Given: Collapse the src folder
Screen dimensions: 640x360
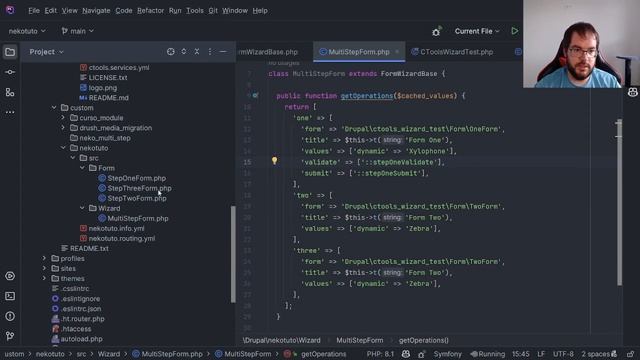Looking at the screenshot, I should pyautogui.click(x=73, y=158).
